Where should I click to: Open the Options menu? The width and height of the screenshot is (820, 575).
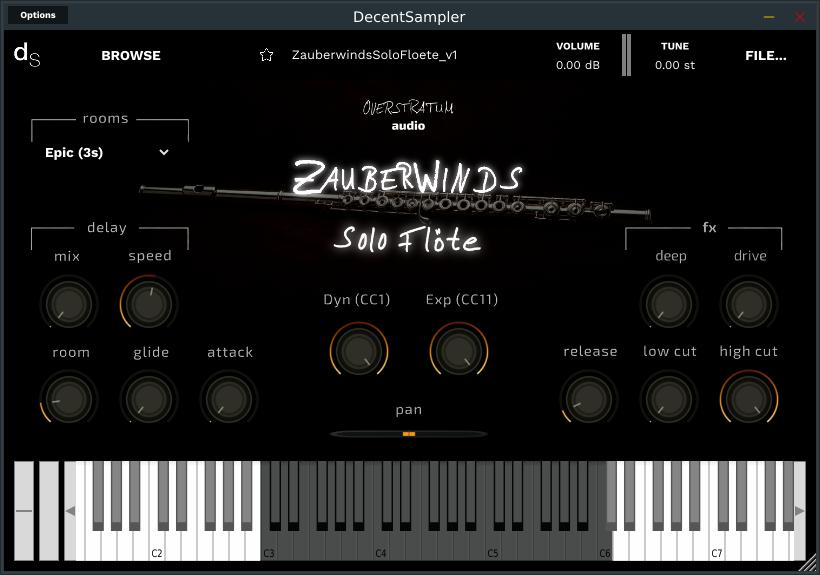[38, 15]
